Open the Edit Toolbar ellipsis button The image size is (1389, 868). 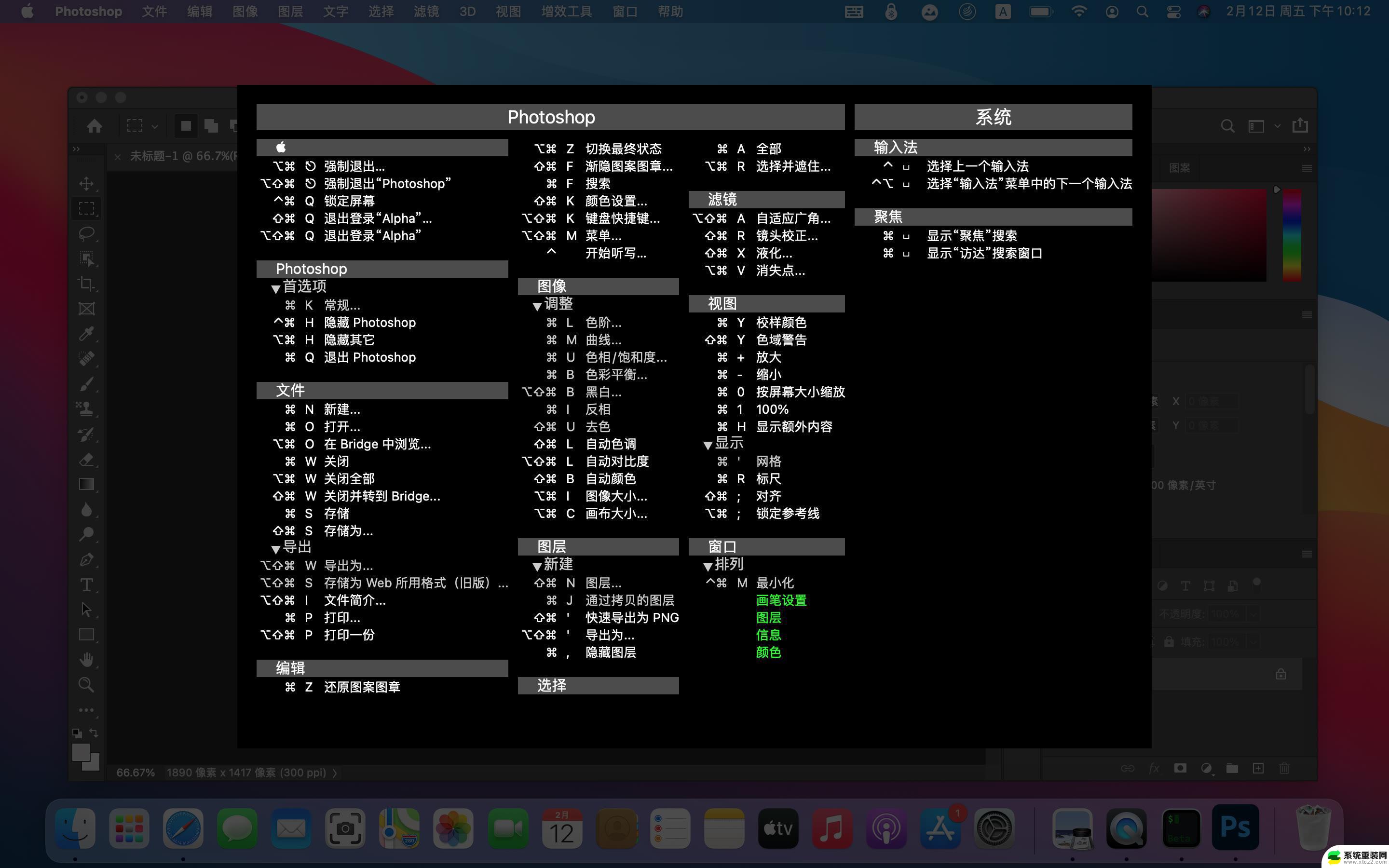click(x=86, y=710)
